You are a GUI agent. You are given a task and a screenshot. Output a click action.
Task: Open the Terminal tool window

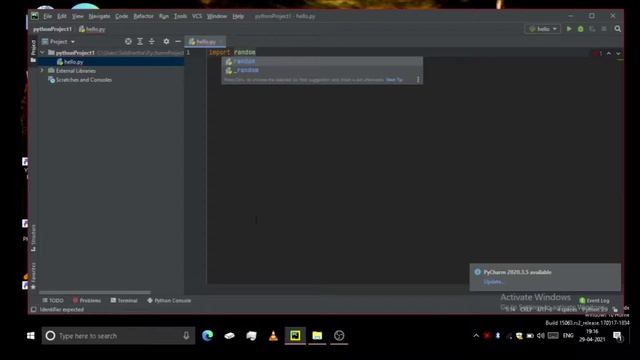click(124, 300)
